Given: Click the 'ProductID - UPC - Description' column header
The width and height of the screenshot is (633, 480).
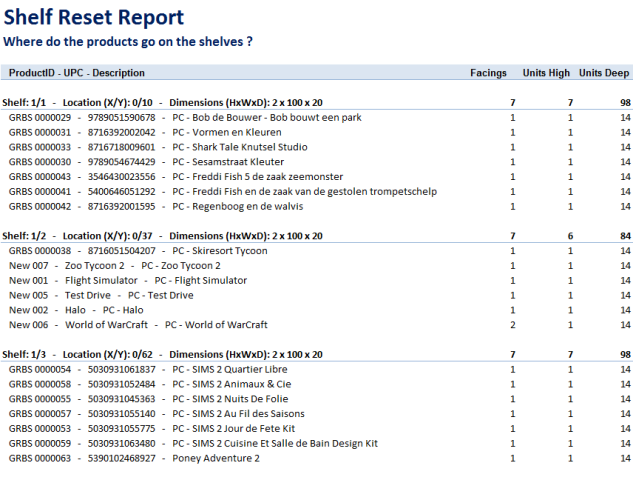Looking at the screenshot, I should (77, 73).
